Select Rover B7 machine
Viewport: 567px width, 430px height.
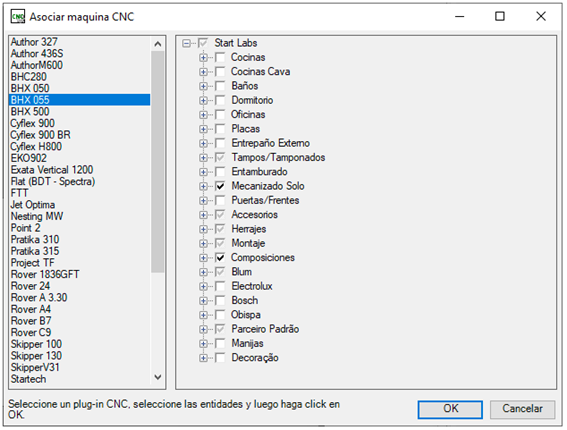point(80,321)
